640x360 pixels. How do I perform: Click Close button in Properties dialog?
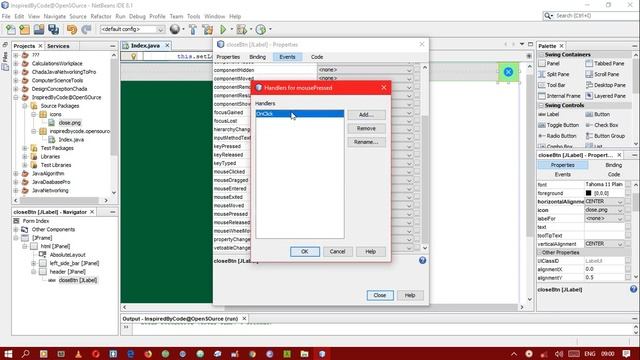[x=380, y=295]
